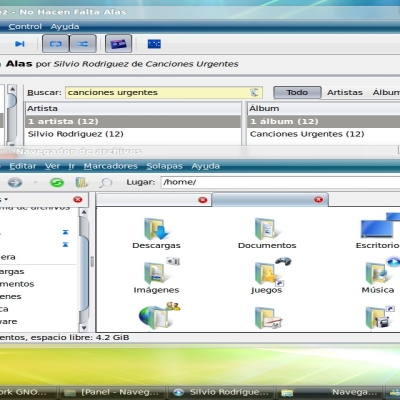Open the side panel selector dropdown
Image resolution: width=400 pixels, height=400 pixels.
click(5, 199)
